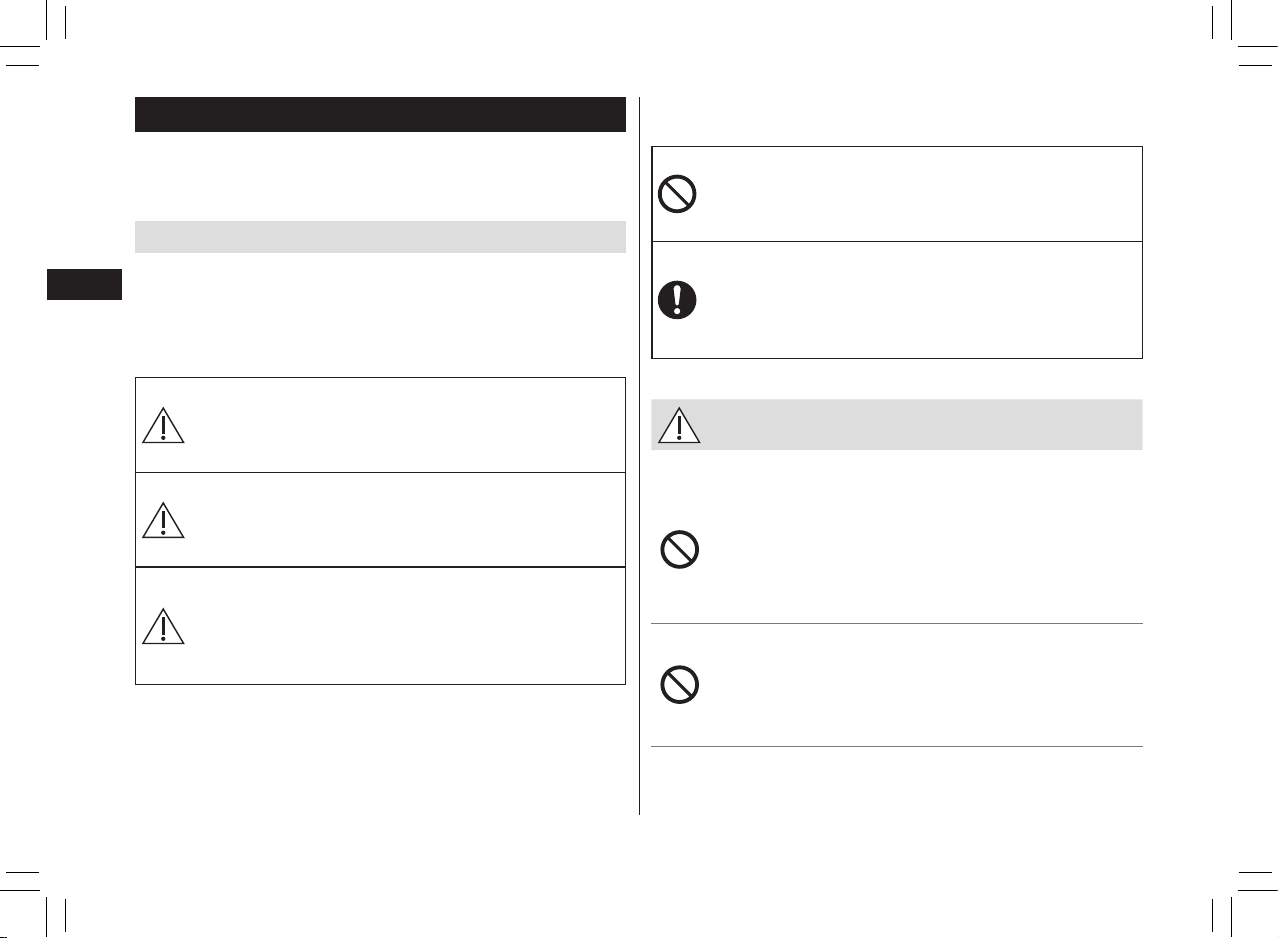Click the warning triangle in the first table row
Viewport: 1279px width, 938px height.
click(x=163, y=426)
